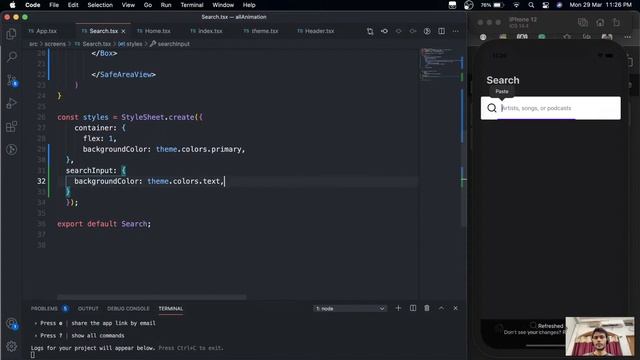The height and width of the screenshot is (360, 640).
Task: Click 'theme.colors.primary' in code
Action: (199, 149)
